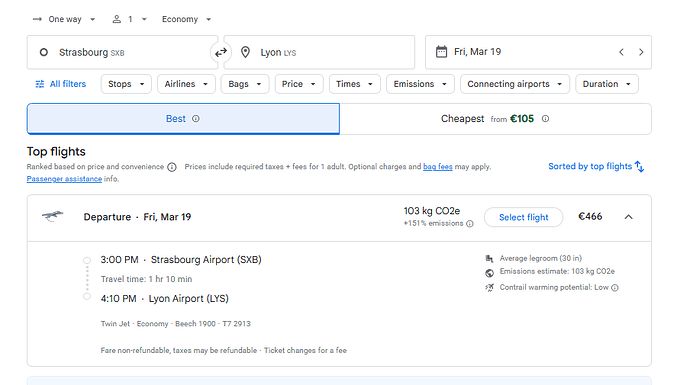This screenshot has width=690, height=385.
Task: Click 'Departure · Fri, Mar 19' header text
Action: coord(137,217)
